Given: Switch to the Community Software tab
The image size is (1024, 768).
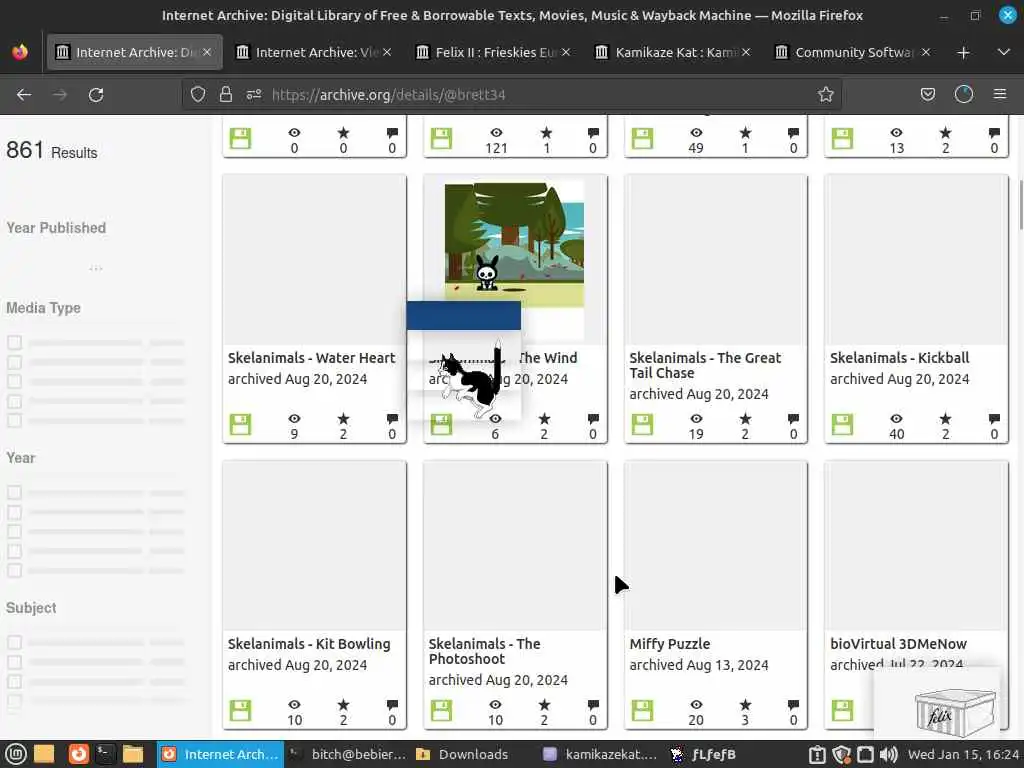Looking at the screenshot, I should pyautogui.click(x=852, y=52).
